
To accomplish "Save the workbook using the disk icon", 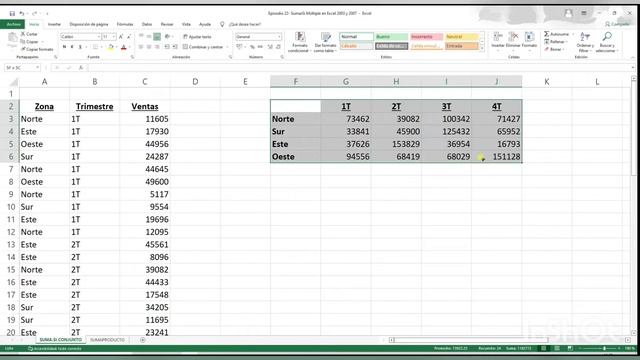I will [x=12, y=13].
